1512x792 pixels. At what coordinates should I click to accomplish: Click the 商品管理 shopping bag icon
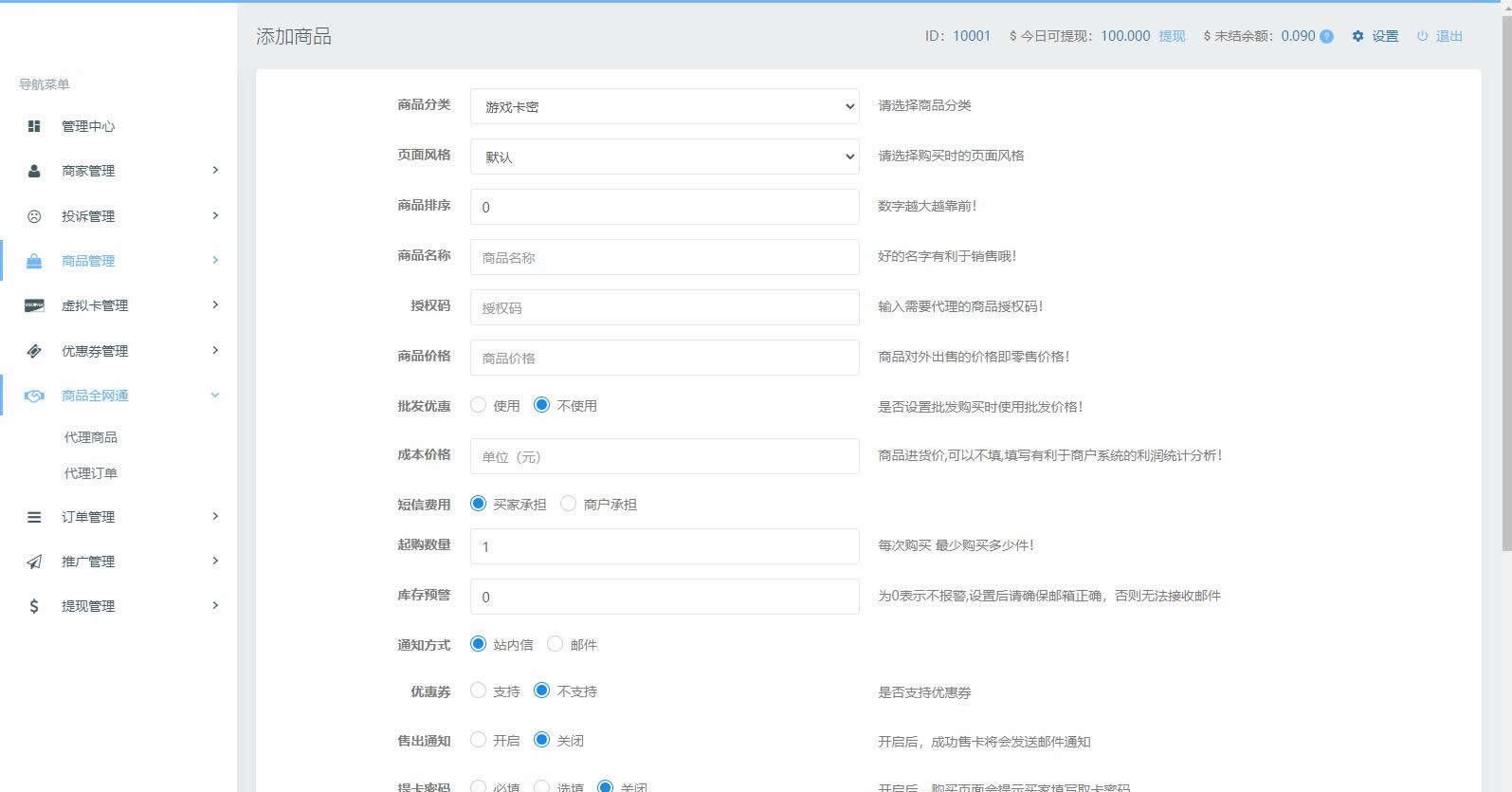34,261
